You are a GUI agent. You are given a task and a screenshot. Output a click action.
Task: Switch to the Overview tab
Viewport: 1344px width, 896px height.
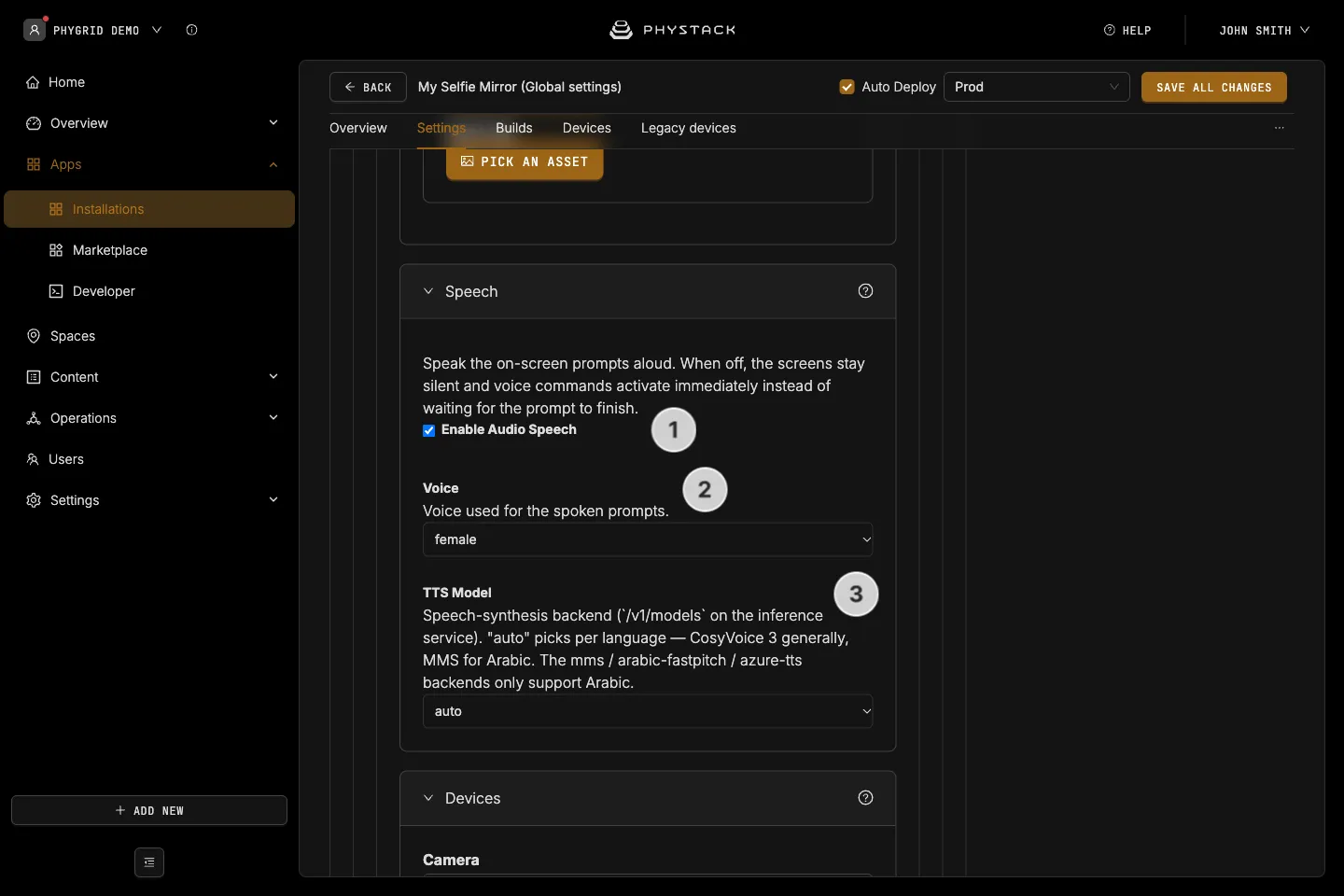[x=358, y=128]
